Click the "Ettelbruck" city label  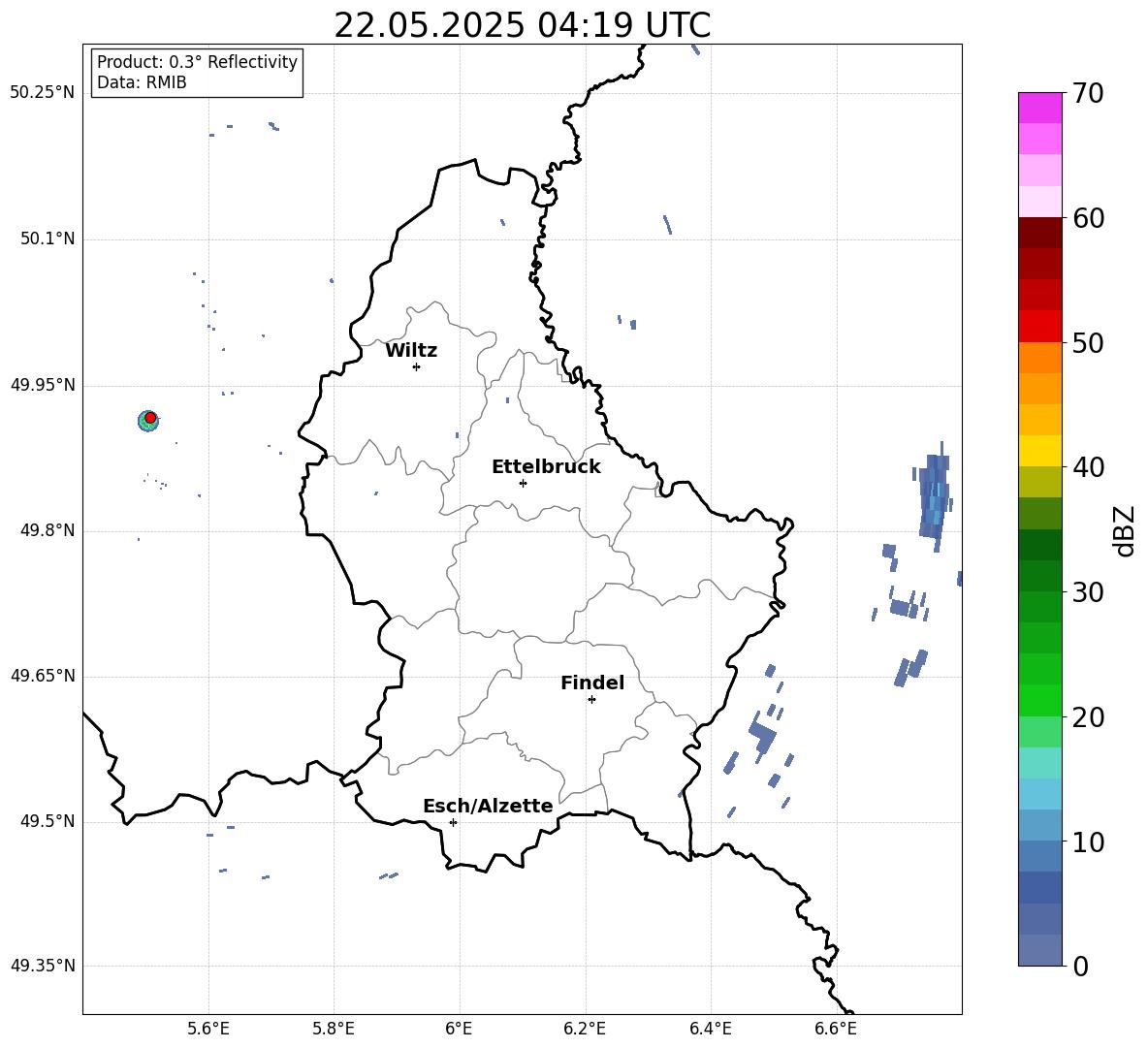[x=546, y=467]
